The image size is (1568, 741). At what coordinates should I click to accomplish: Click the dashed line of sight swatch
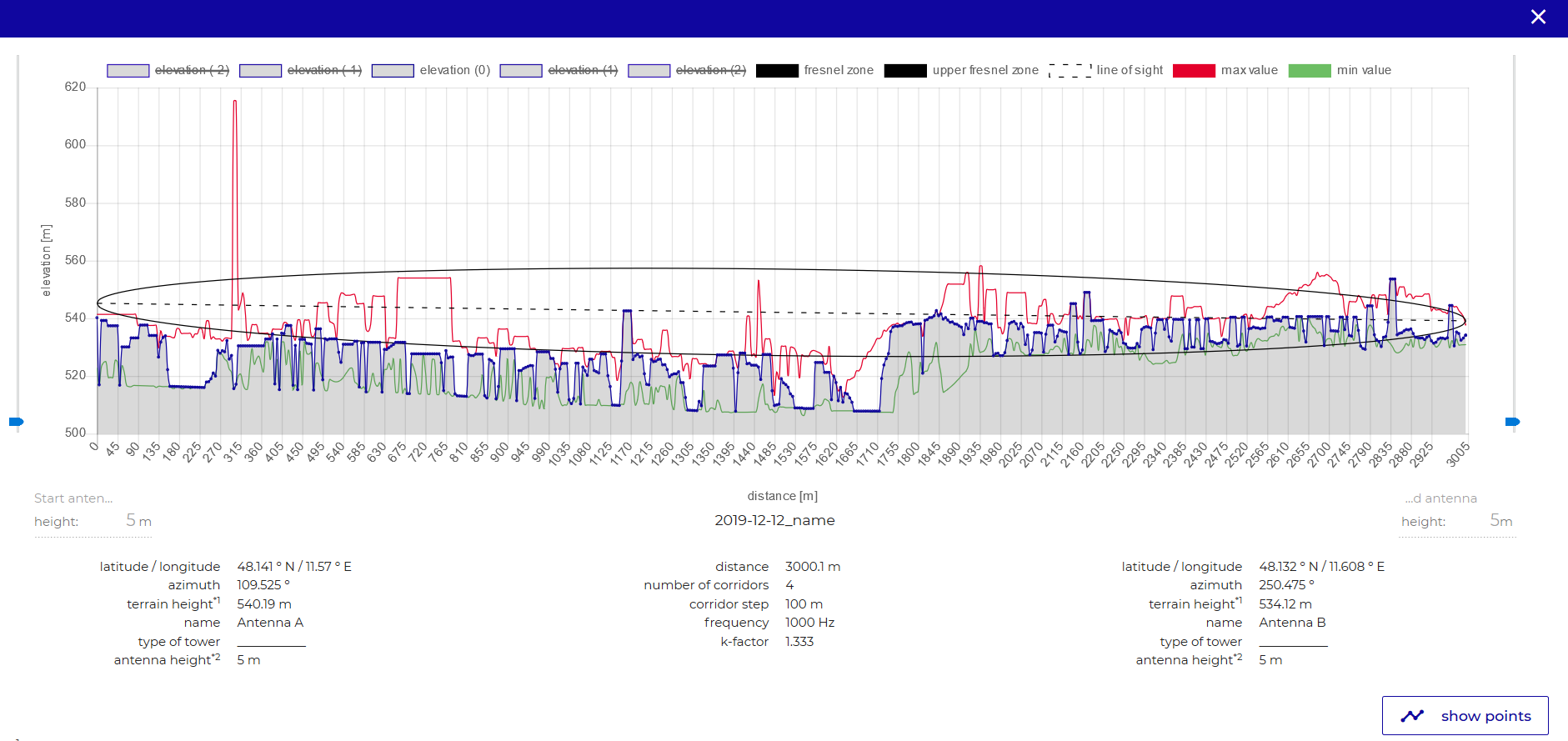1070,71
